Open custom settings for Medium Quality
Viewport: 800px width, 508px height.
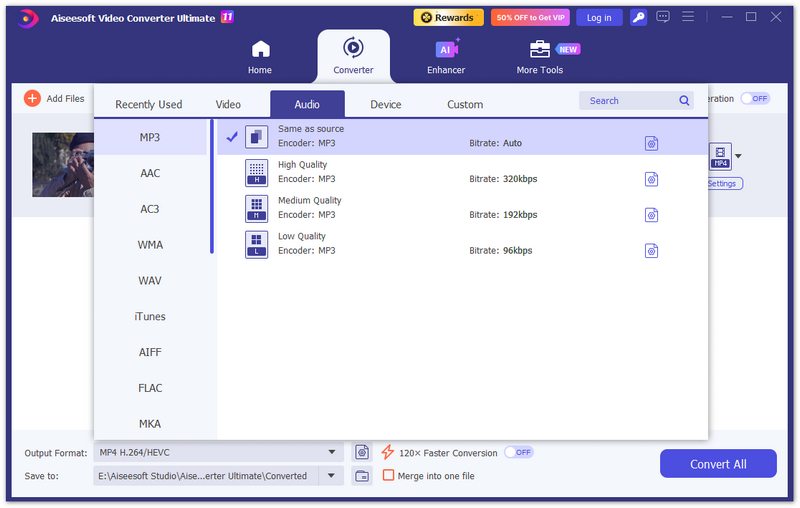coord(652,215)
